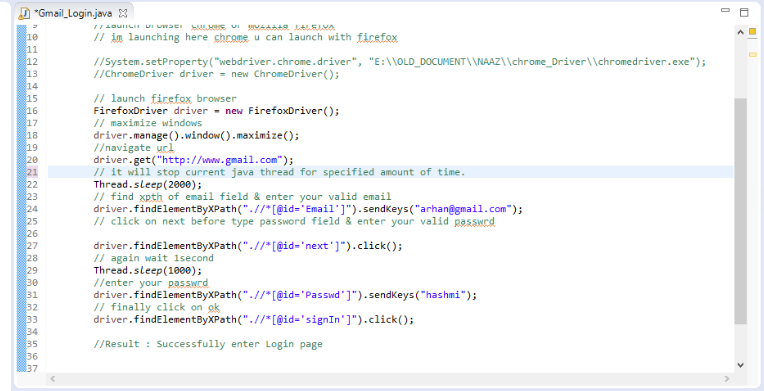Jump to the yellow overview ruler annotation

coord(752,54)
